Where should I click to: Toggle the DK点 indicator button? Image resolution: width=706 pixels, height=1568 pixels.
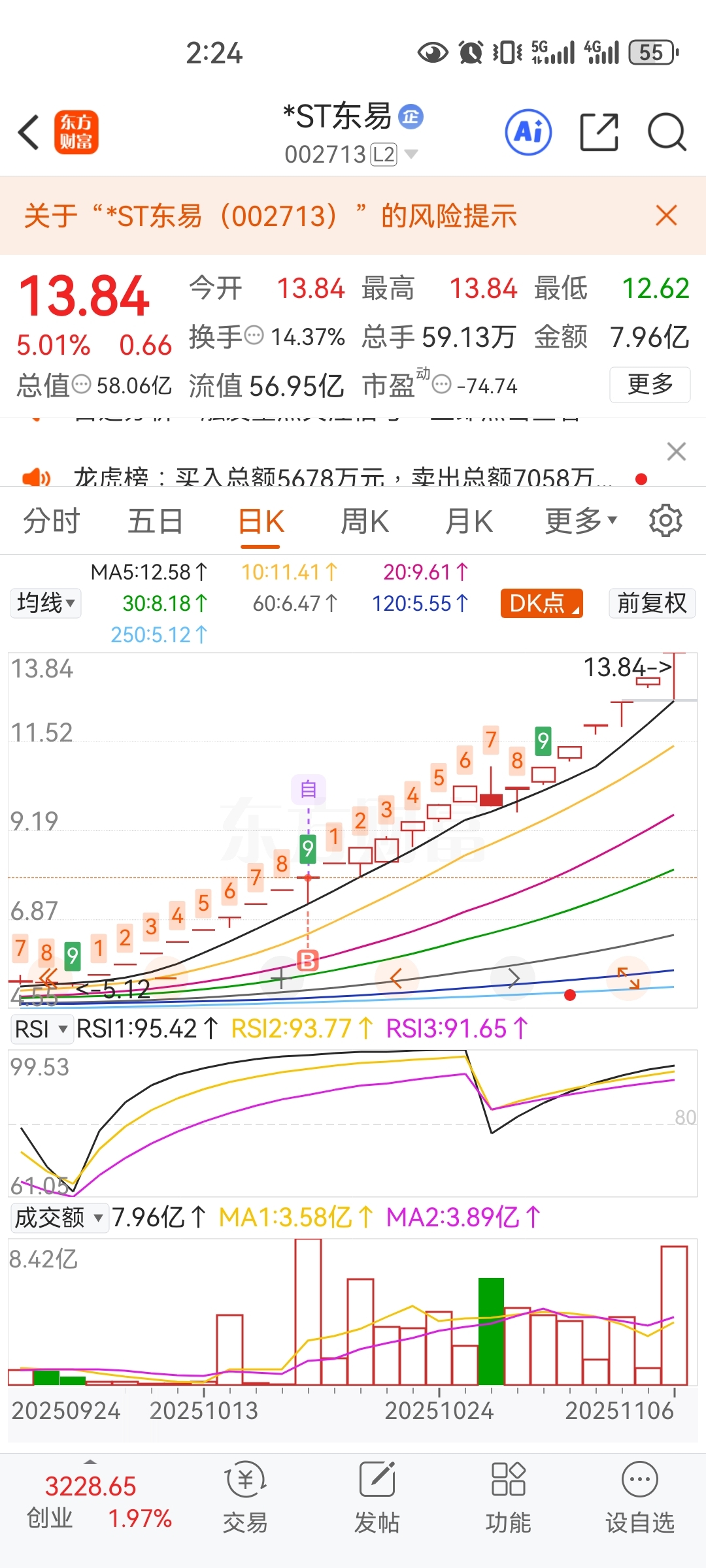[542, 602]
